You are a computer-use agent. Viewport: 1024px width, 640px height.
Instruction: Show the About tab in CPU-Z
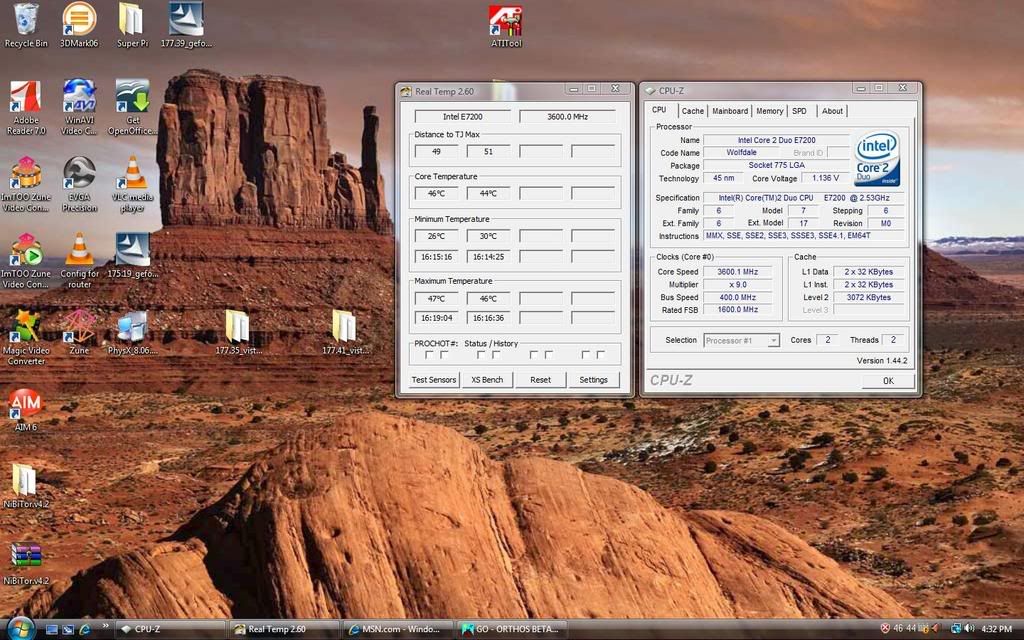click(832, 111)
